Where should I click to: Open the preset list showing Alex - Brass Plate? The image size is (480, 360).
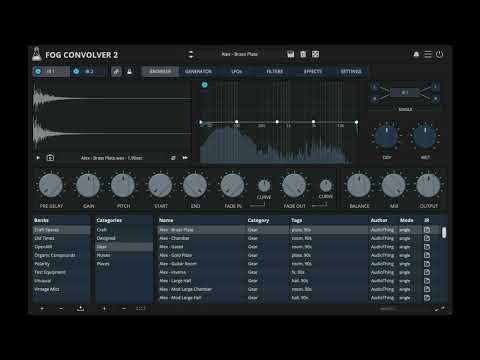pyautogui.click(x=240, y=54)
